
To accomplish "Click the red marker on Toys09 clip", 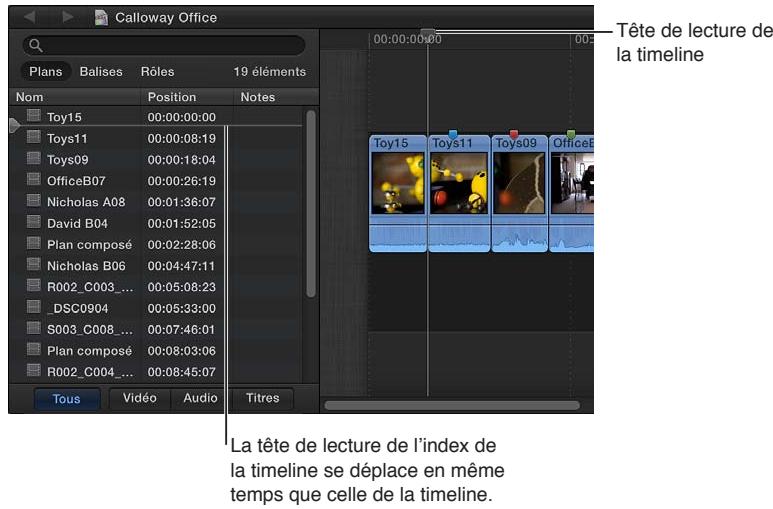I will click(x=514, y=133).
